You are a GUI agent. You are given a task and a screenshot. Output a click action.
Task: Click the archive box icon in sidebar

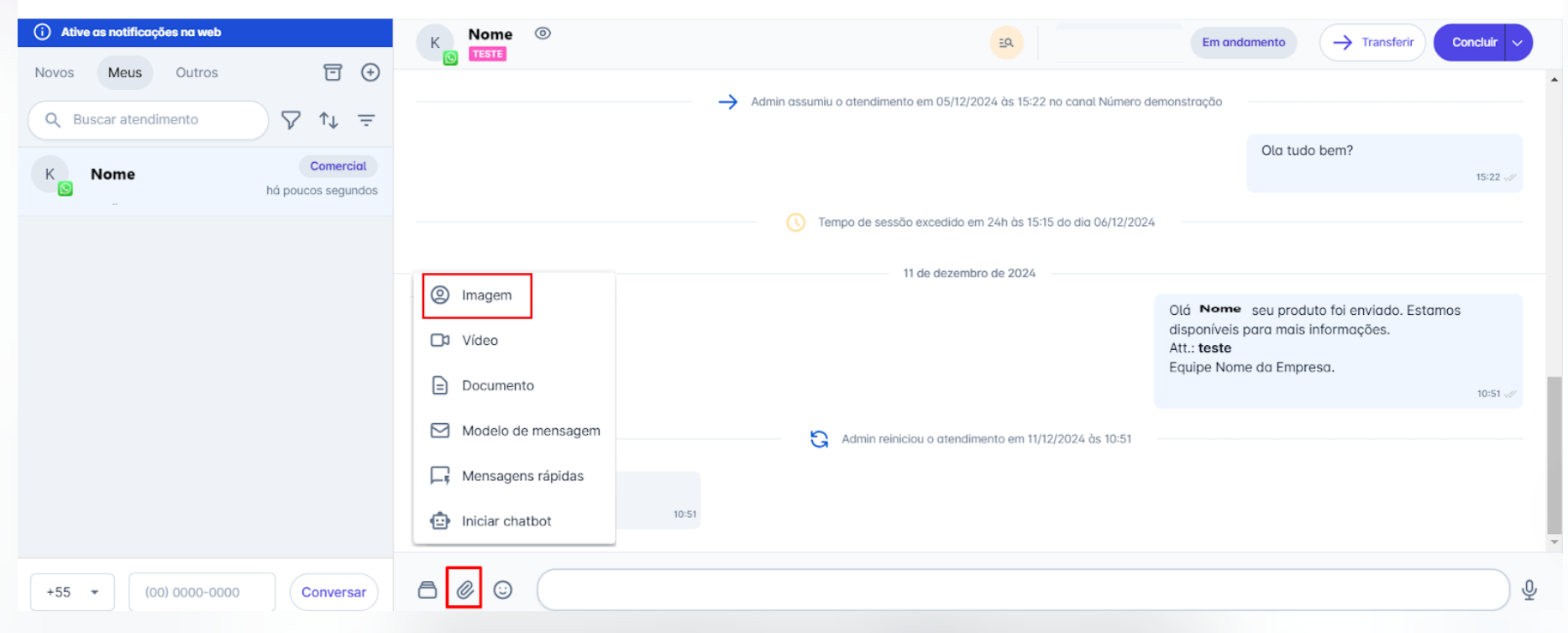(333, 72)
